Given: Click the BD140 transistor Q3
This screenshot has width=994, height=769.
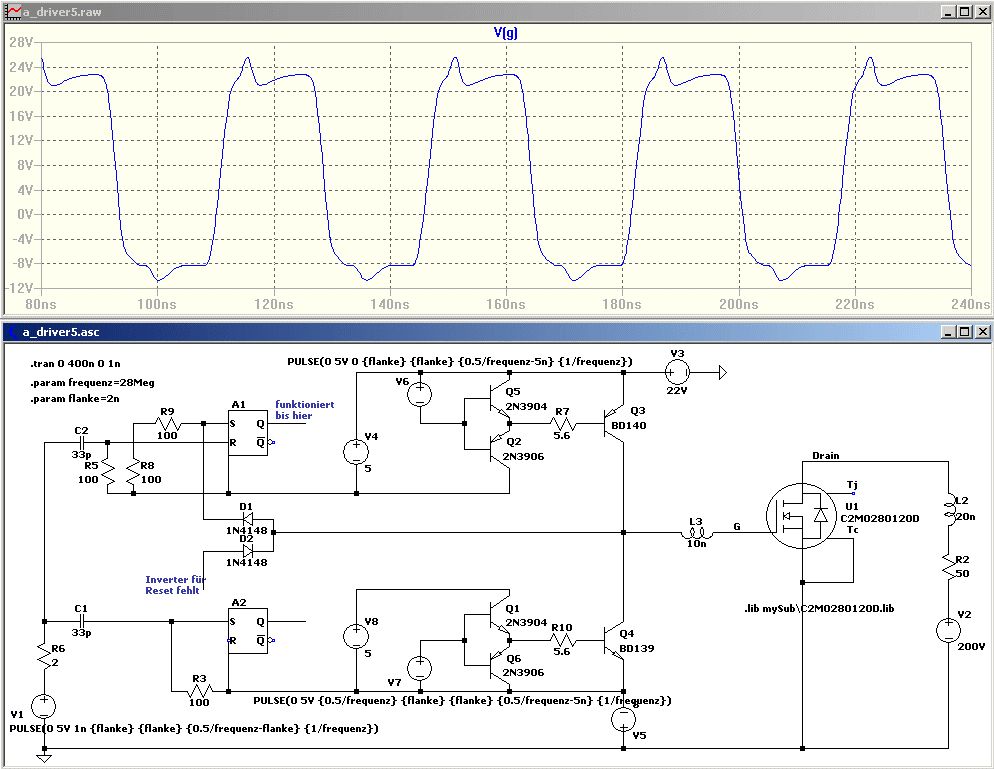Looking at the screenshot, I should [x=615, y=425].
